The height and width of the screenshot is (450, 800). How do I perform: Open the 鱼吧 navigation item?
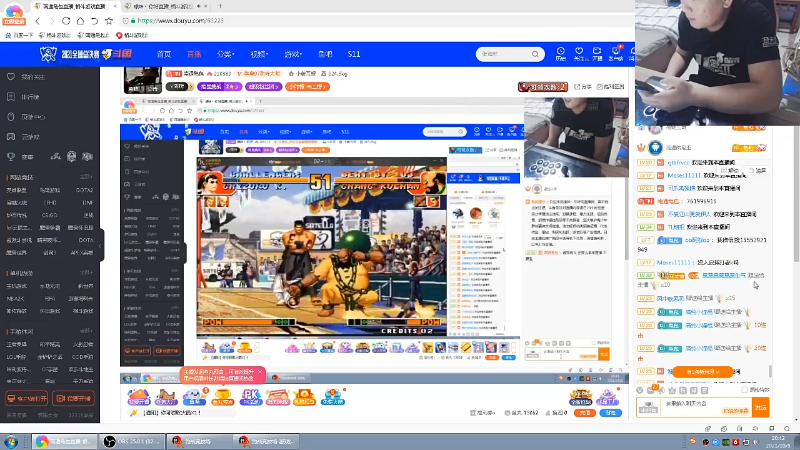[325, 54]
